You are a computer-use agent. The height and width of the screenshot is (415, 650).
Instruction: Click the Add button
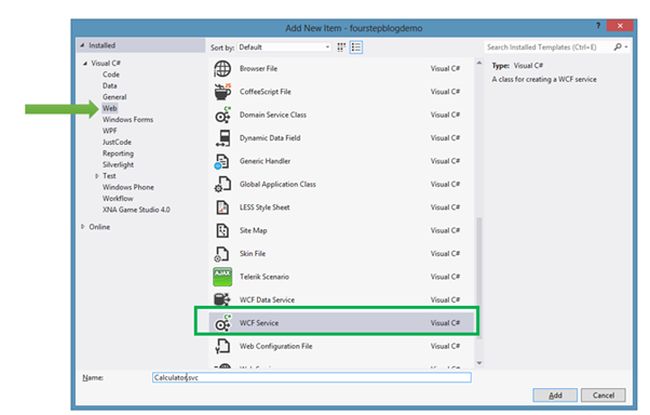click(555, 395)
